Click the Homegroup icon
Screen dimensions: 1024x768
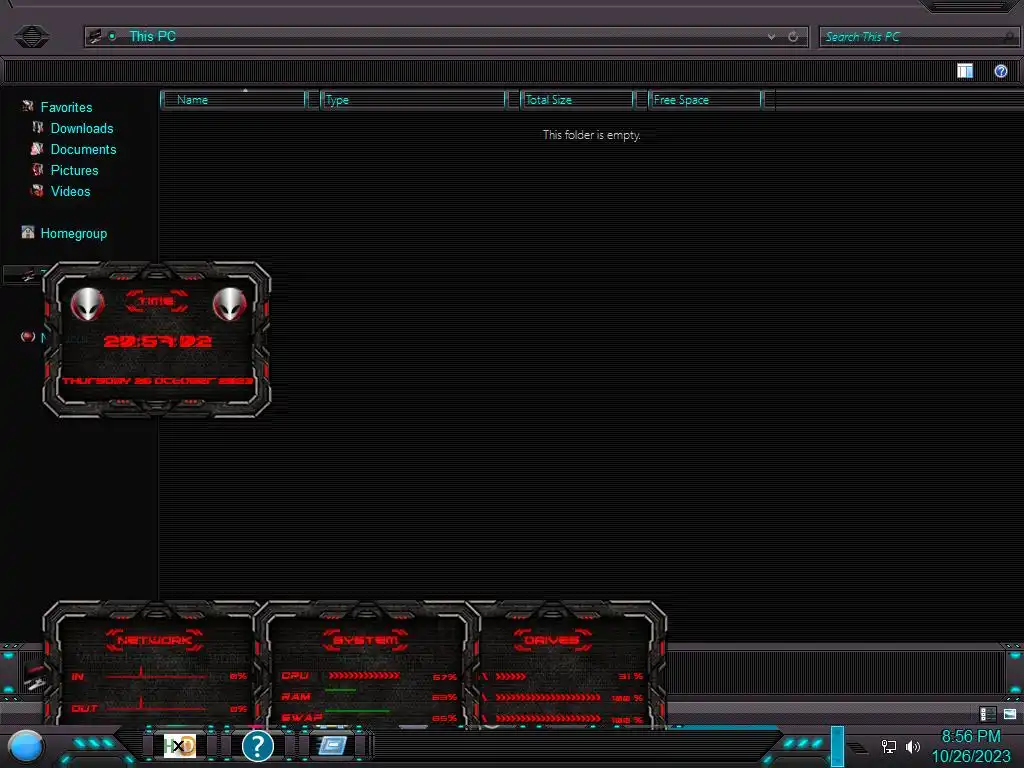point(27,232)
